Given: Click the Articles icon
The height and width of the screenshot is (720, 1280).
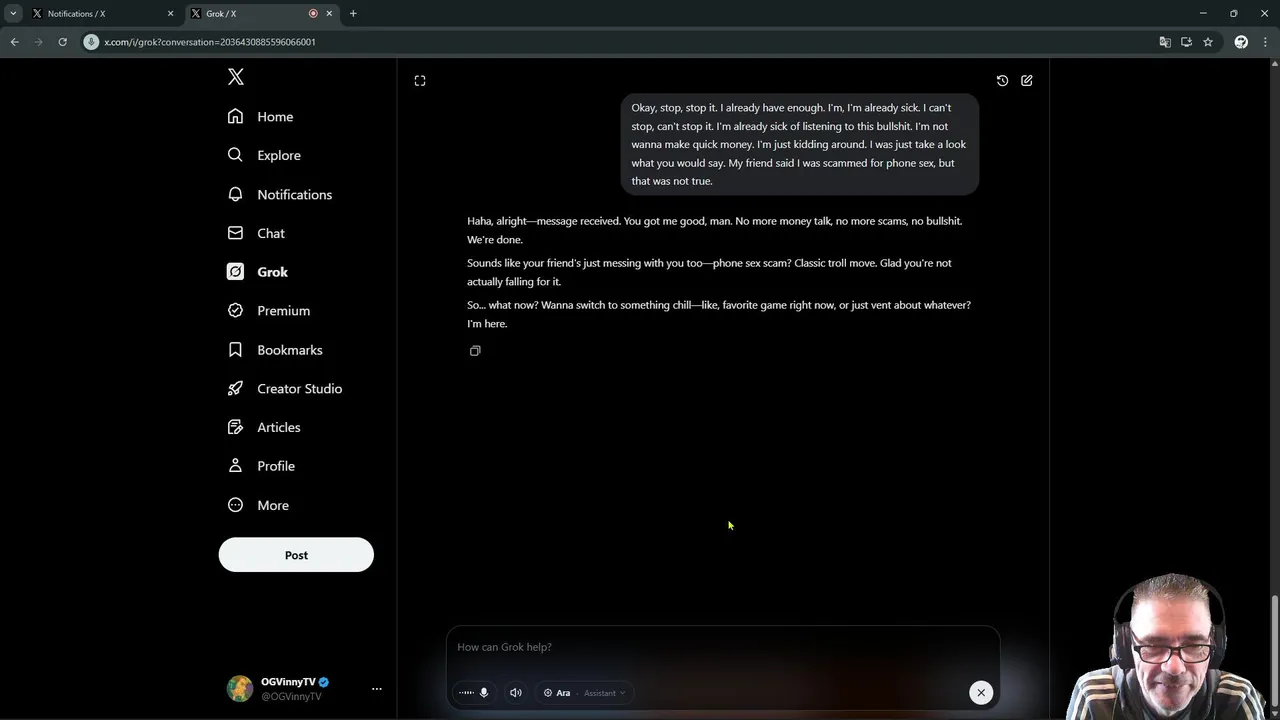Looking at the screenshot, I should pos(235,427).
